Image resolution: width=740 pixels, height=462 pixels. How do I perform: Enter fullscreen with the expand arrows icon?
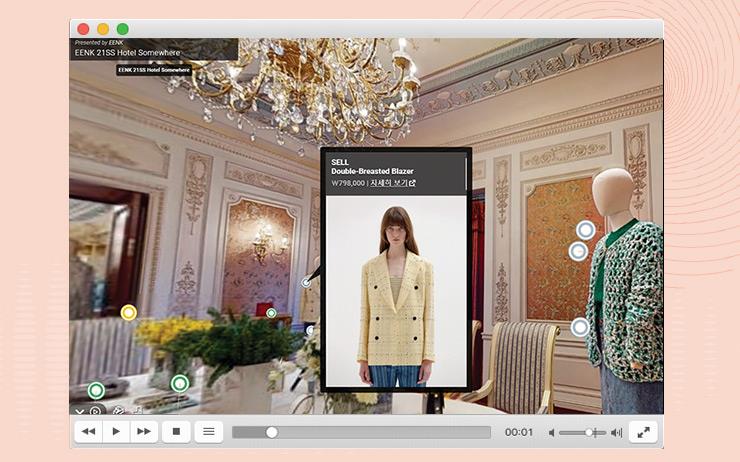pyautogui.click(x=643, y=432)
